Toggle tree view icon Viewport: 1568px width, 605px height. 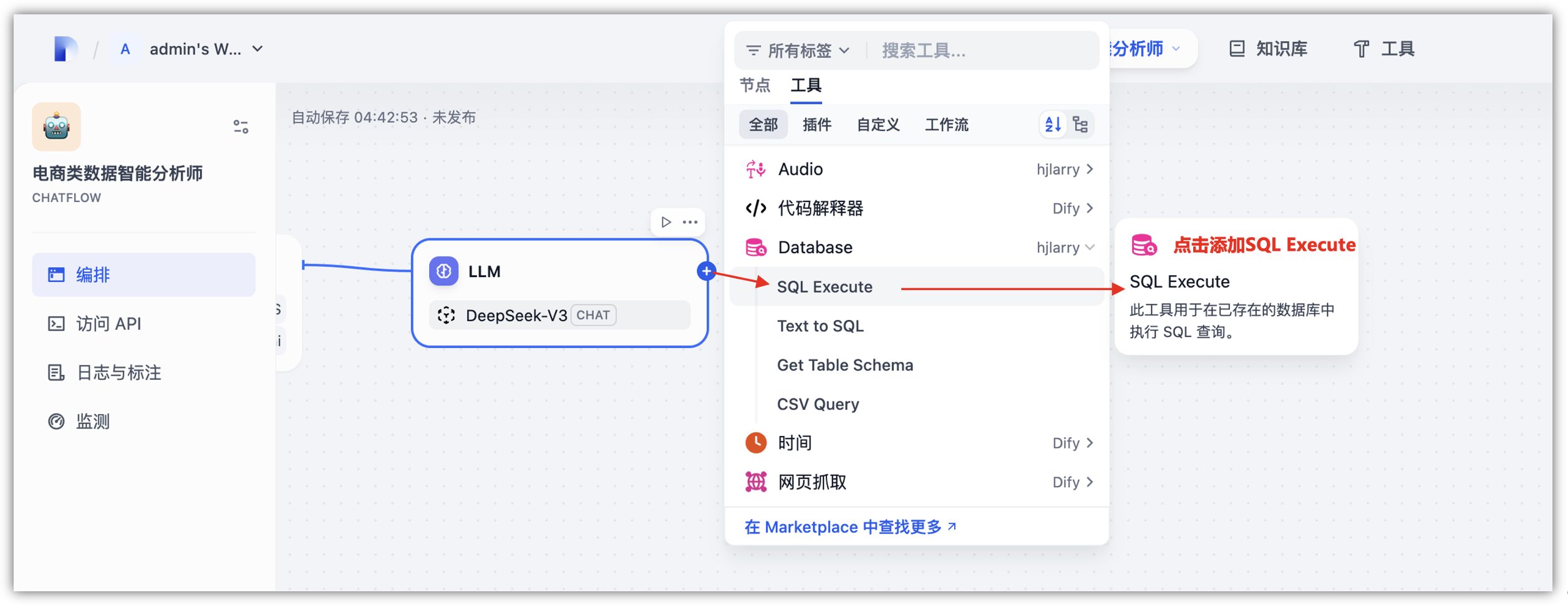pos(1081,125)
